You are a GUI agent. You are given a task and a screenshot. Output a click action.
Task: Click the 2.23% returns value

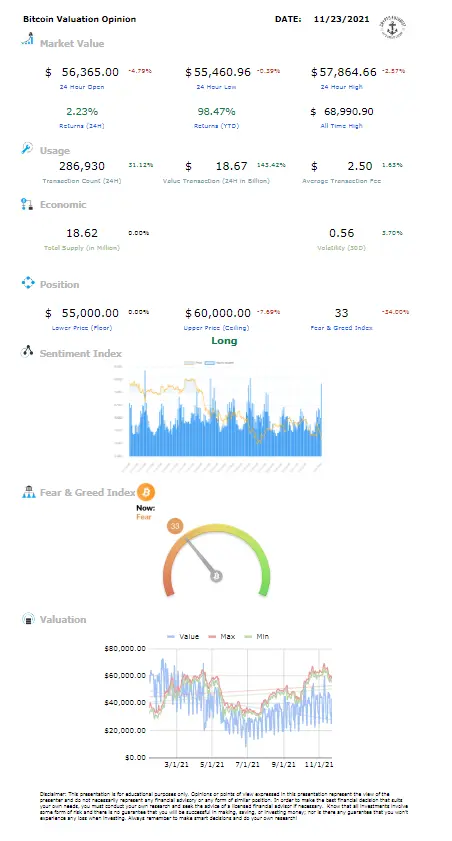(82, 112)
